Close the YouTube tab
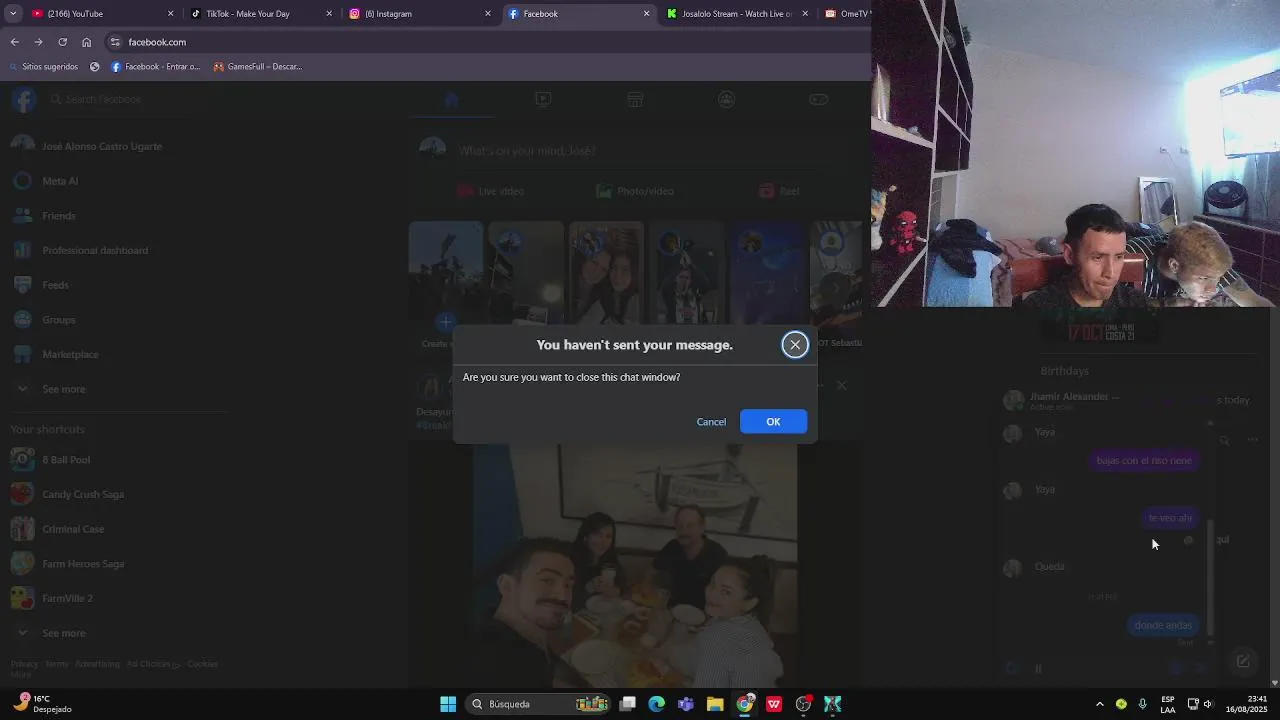 pos(170,14)
